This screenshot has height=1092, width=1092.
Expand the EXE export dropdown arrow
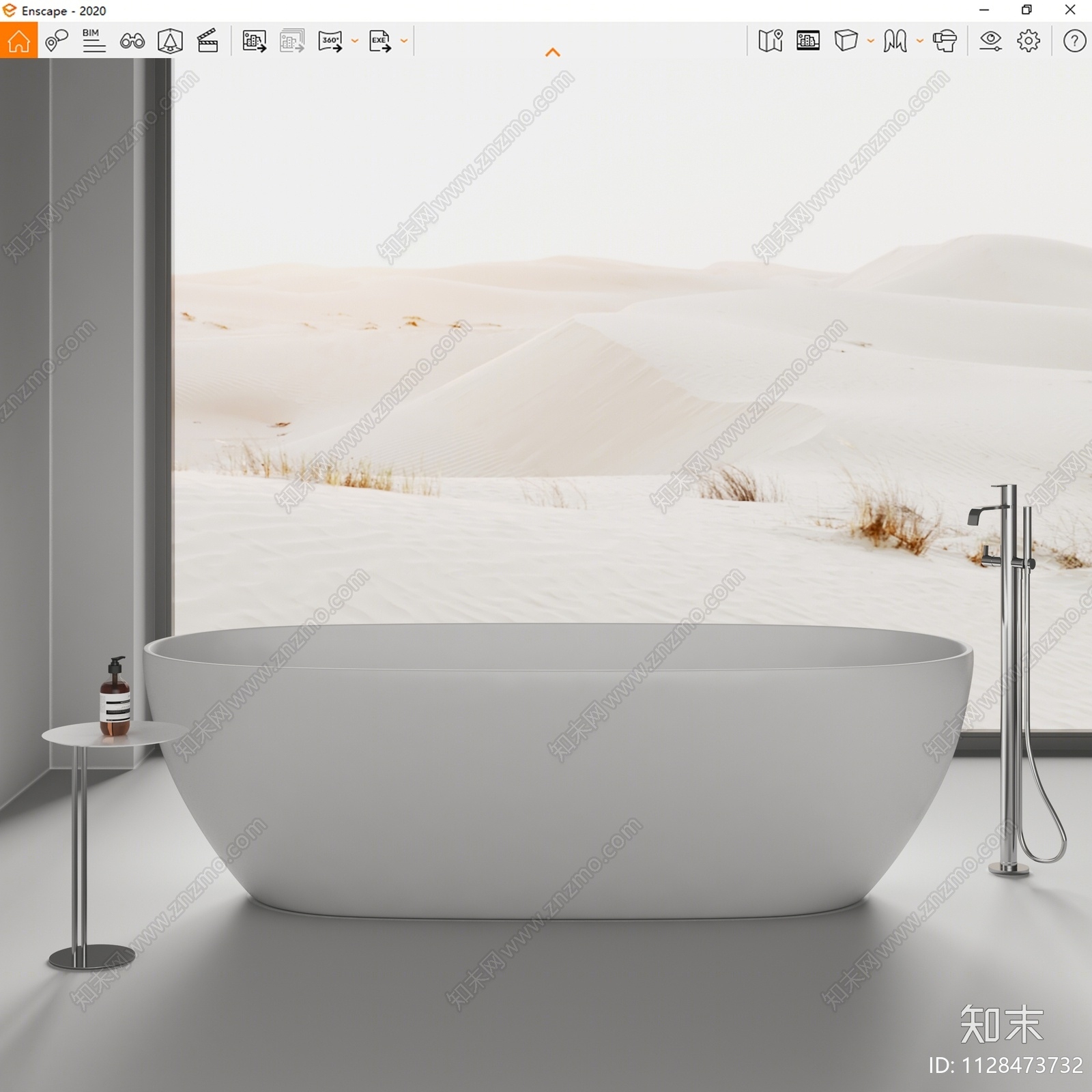tap(404, 41)
